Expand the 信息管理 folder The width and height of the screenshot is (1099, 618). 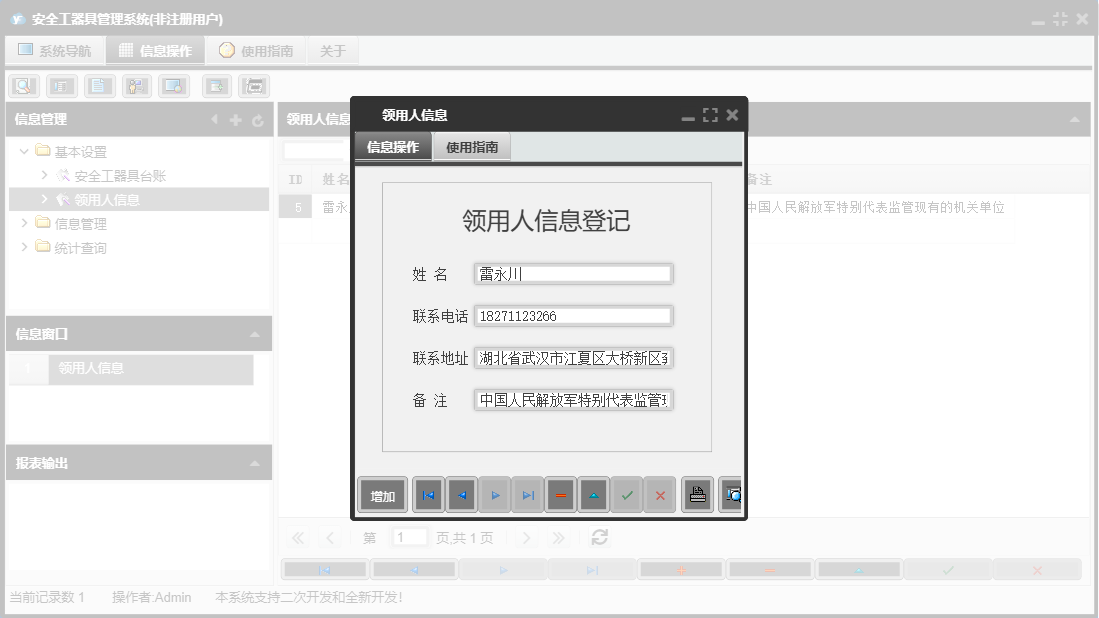(24, 222)
